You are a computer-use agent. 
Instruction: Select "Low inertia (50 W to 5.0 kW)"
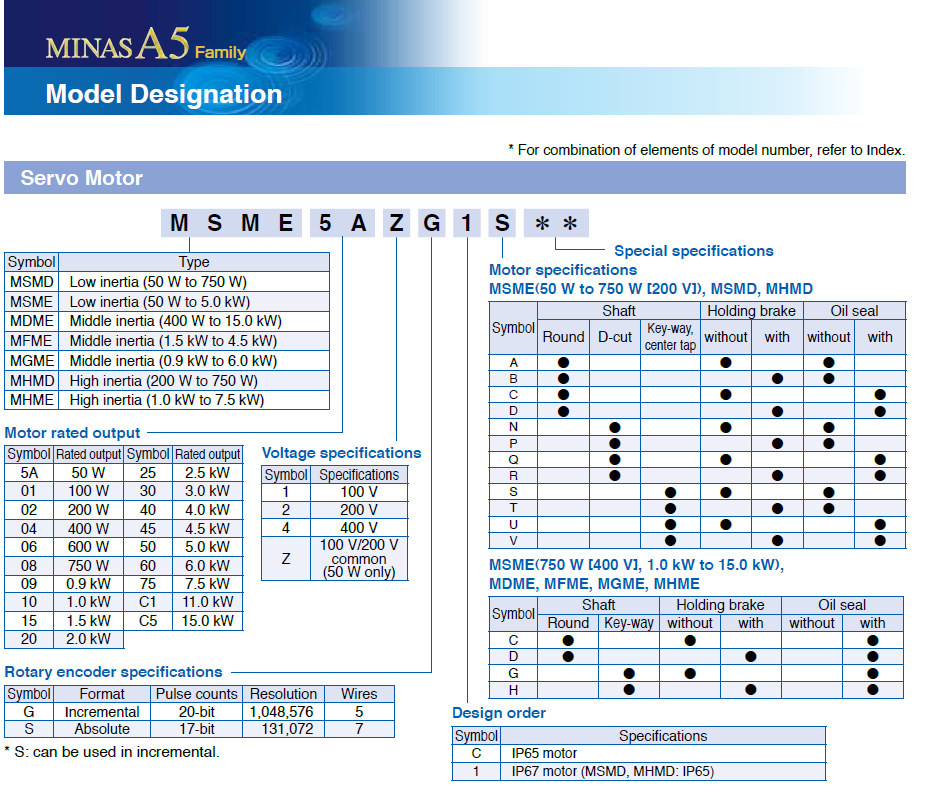[x=160, y=302]
